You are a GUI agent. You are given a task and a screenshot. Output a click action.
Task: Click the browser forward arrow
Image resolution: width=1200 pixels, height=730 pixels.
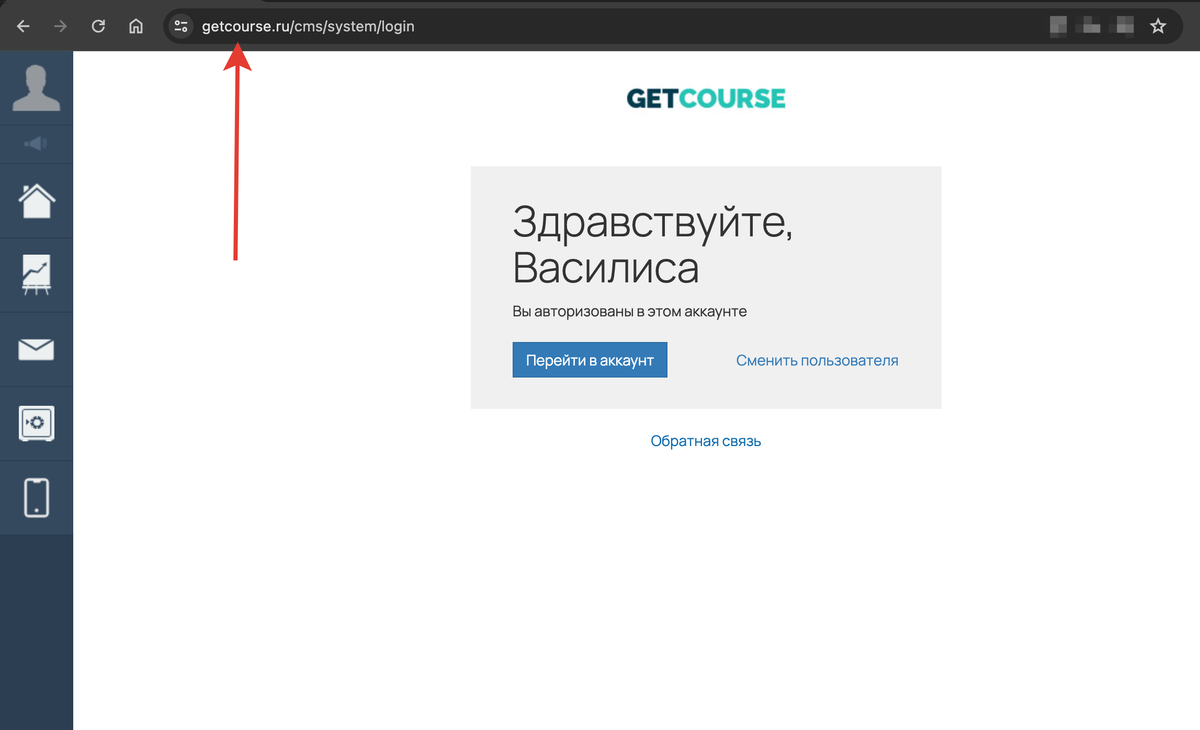[x=60, y=27]
